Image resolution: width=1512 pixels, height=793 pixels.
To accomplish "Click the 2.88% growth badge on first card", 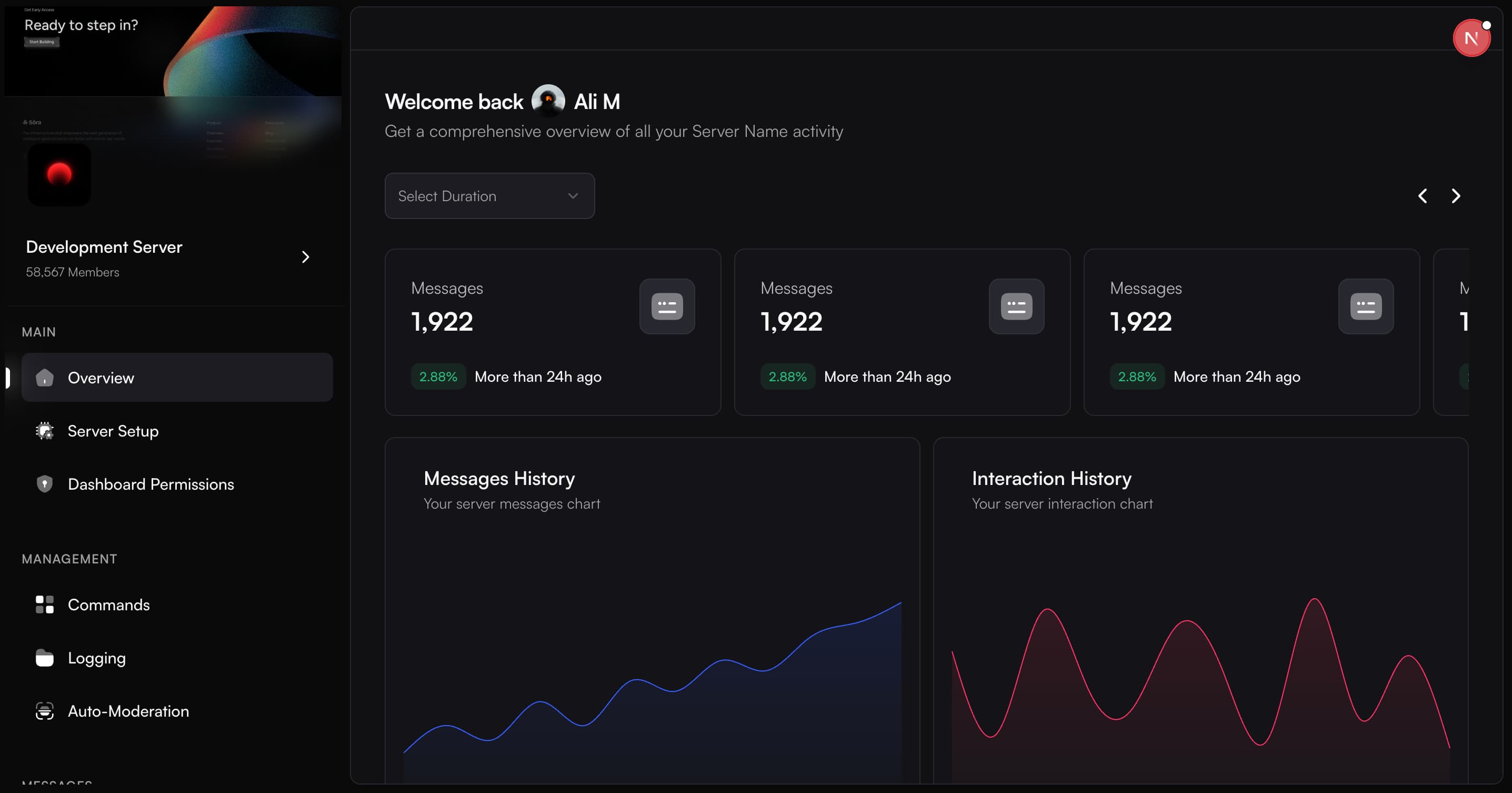I will (438, 376).
